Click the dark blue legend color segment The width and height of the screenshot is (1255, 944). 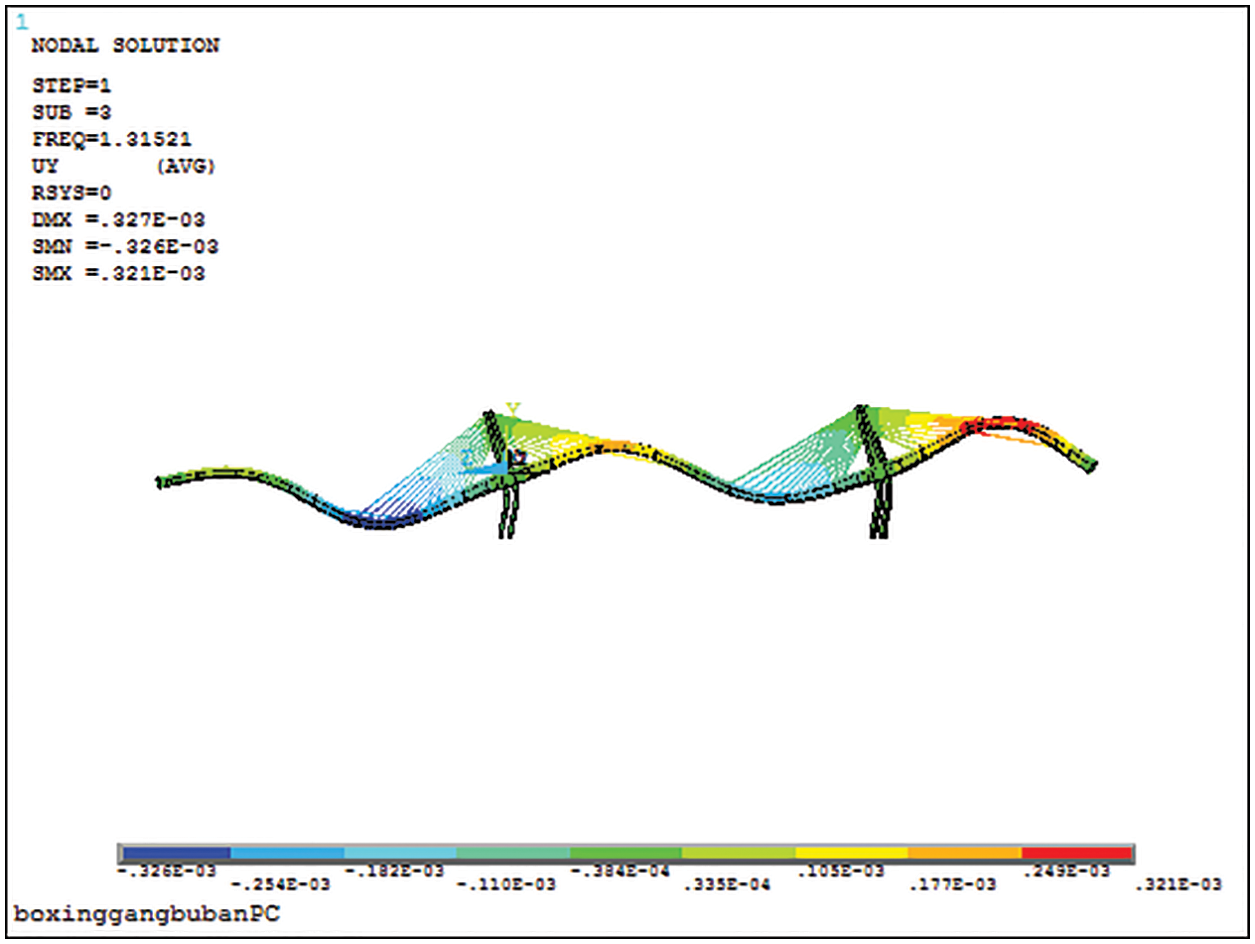[x=175, y=853]
